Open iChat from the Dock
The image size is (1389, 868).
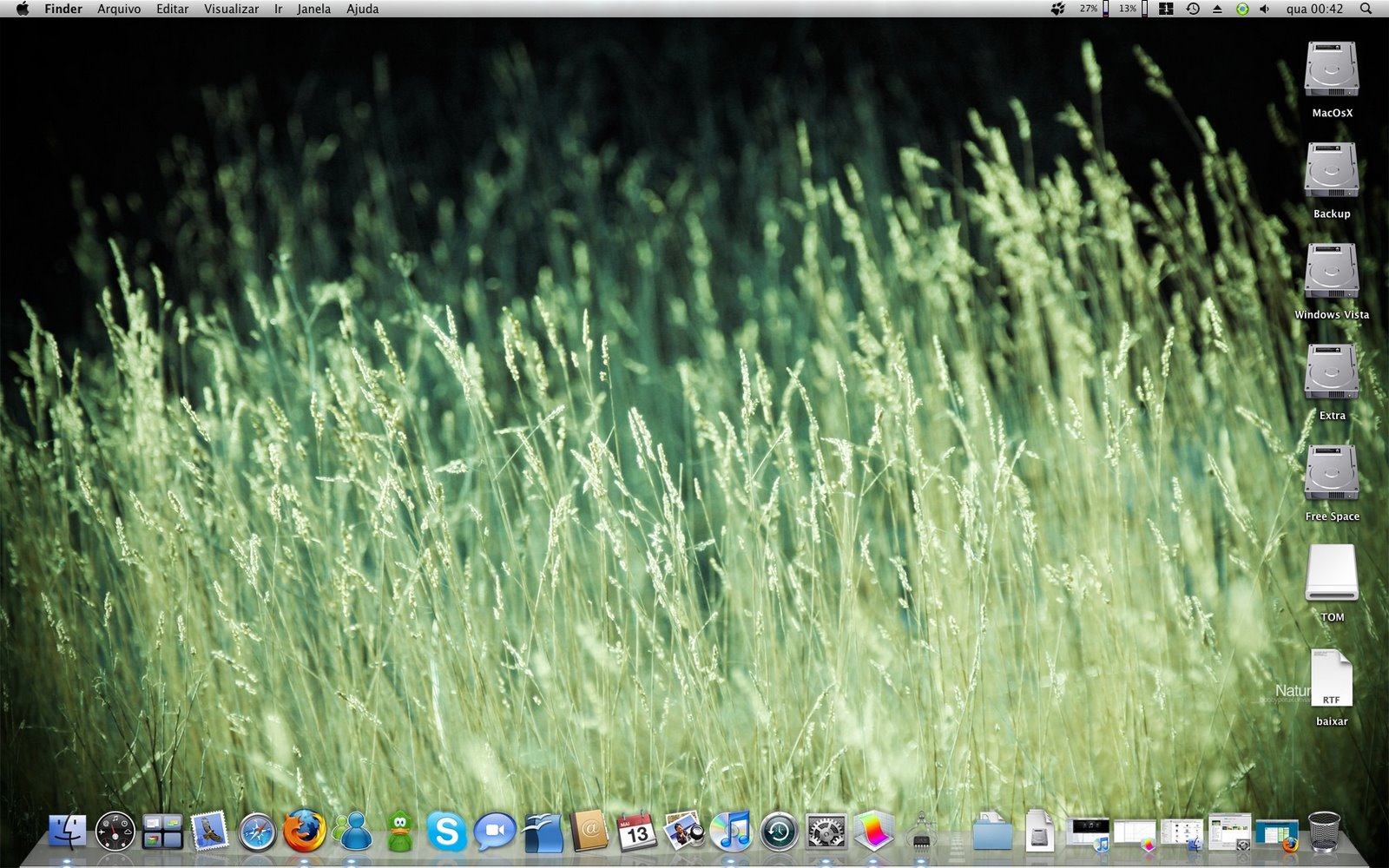tap(494, 832)
